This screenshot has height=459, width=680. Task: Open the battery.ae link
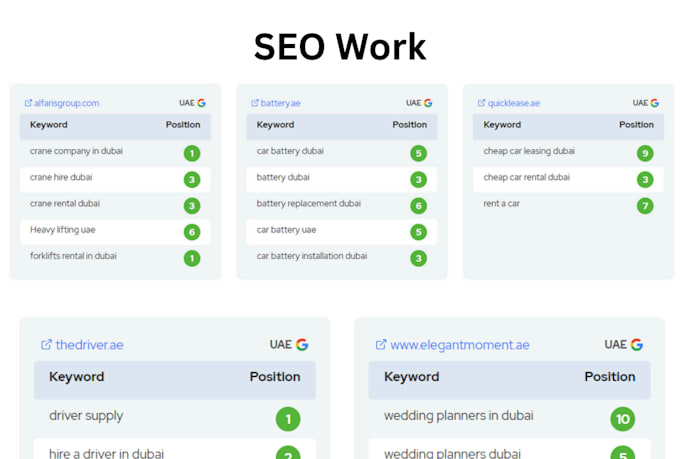280,103
